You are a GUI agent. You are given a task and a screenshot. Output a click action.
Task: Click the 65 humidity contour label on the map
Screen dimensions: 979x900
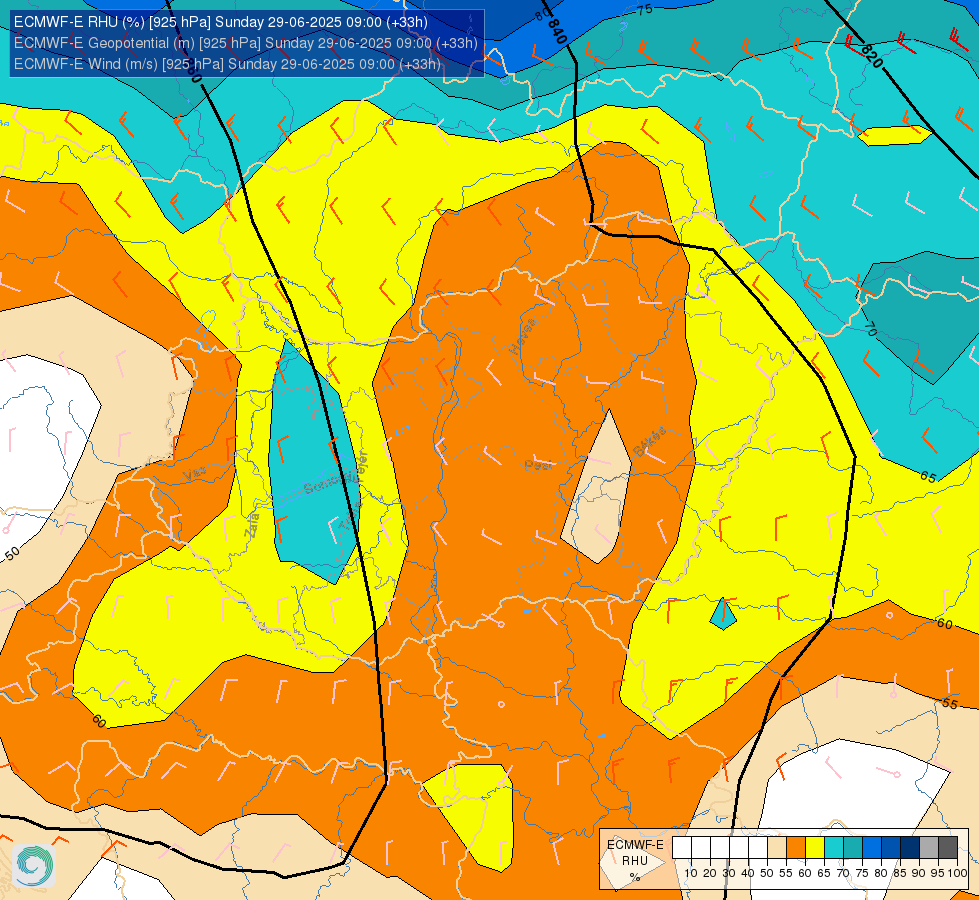[928, 478]
